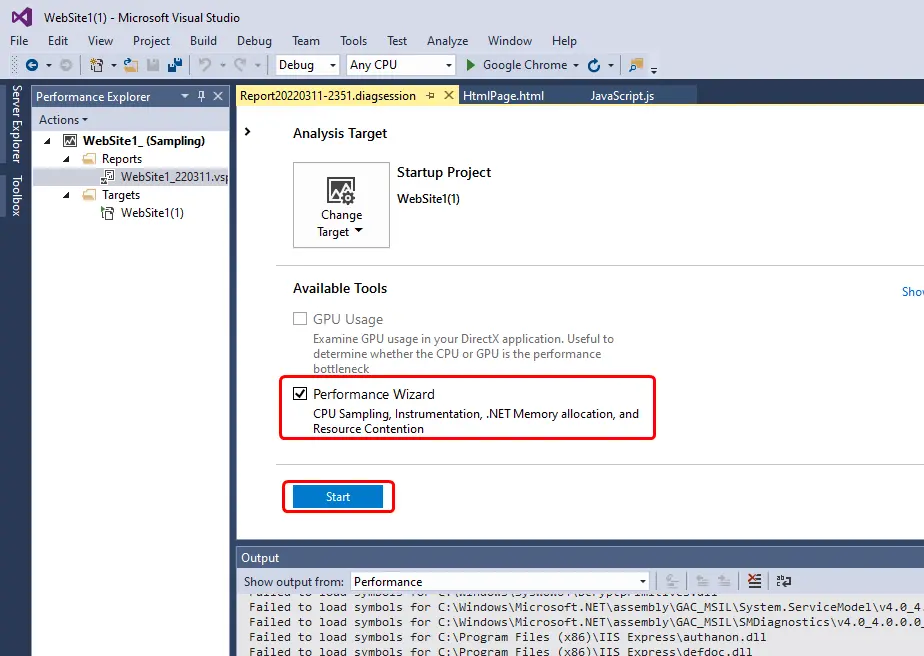The image size is (924, 656).
Task: Open the Analyze menu
Action: (x=448, y=41)
